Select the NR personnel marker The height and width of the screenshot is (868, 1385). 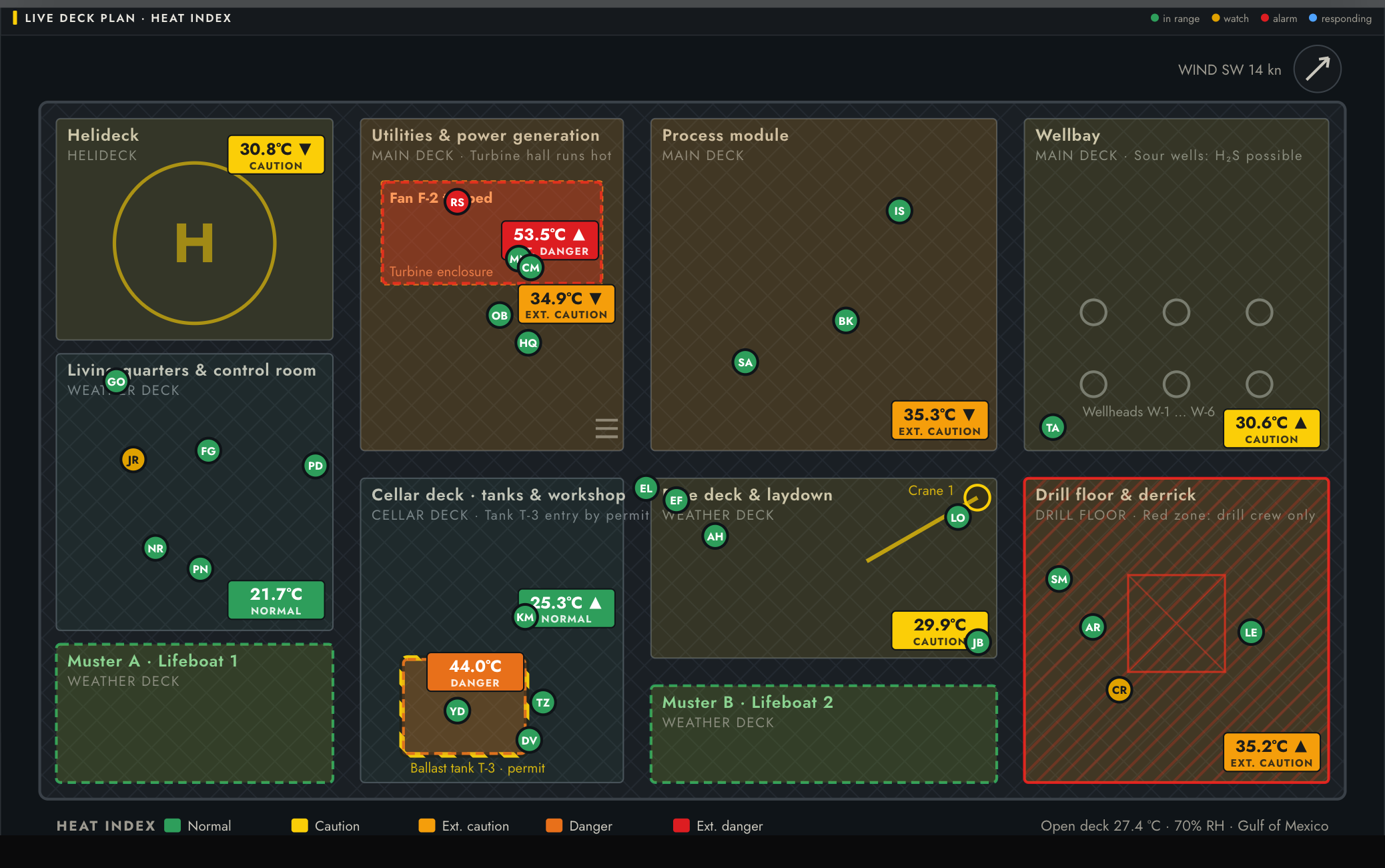pyautogui.click(x=155, y=548)
